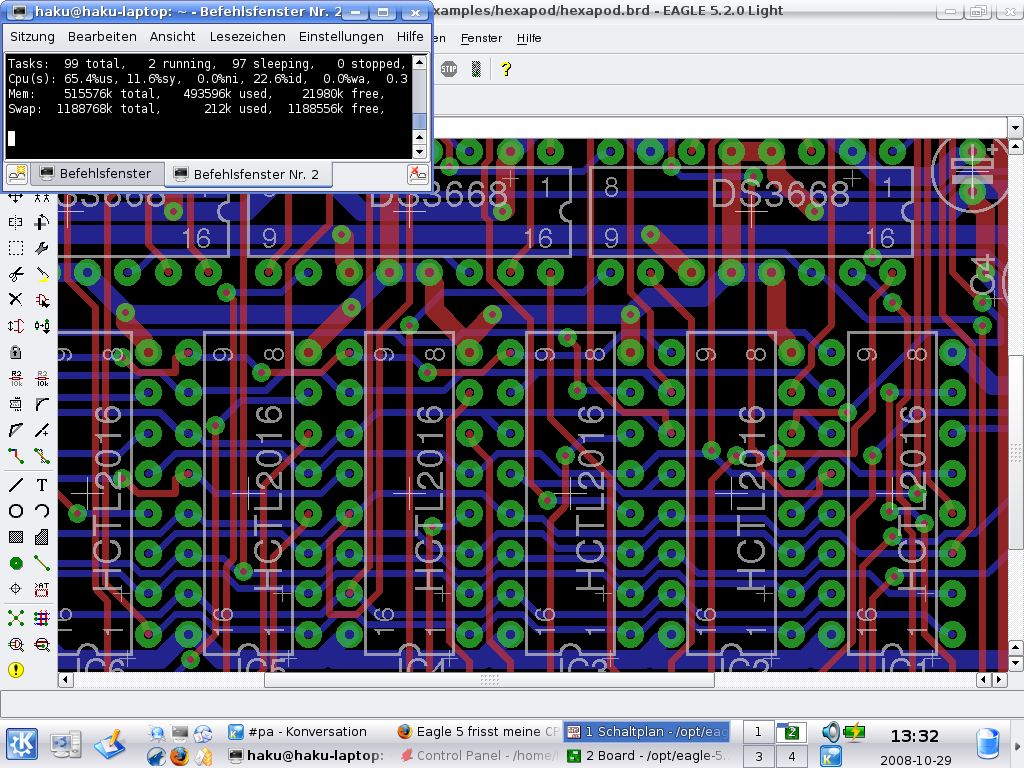Select the Cut scissors tool

coord(16,274)
